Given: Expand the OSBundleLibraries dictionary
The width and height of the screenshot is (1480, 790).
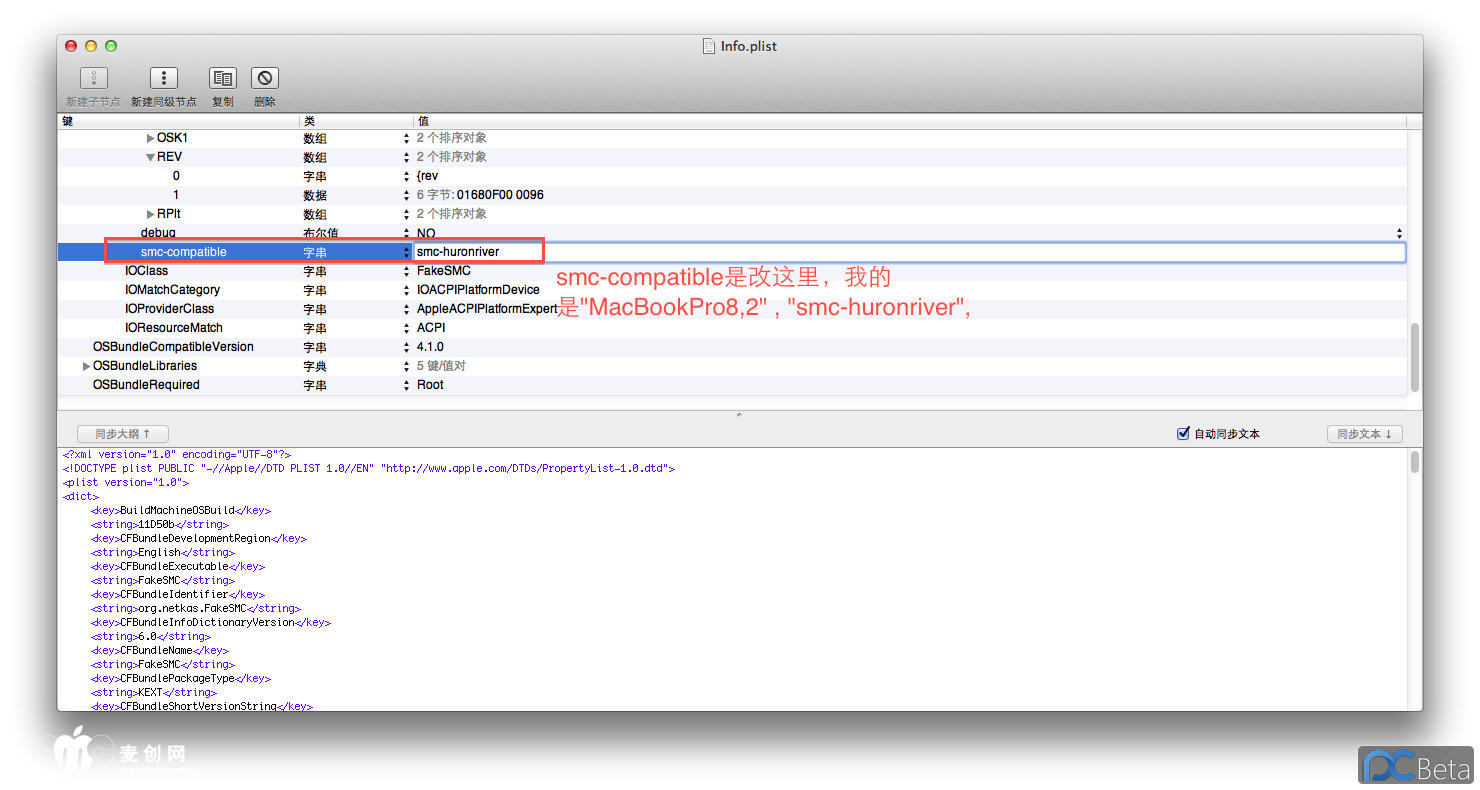Looking at the screenshot, I should (x=86, y=366).
